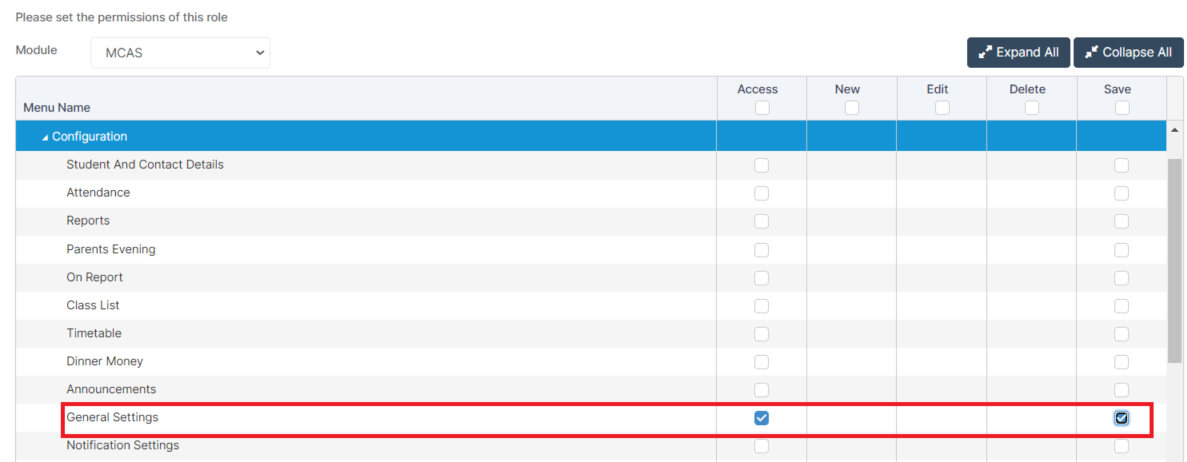1187x462 pixels.
Task: Select the Reports row label
Action: click(x=88, y=220)
